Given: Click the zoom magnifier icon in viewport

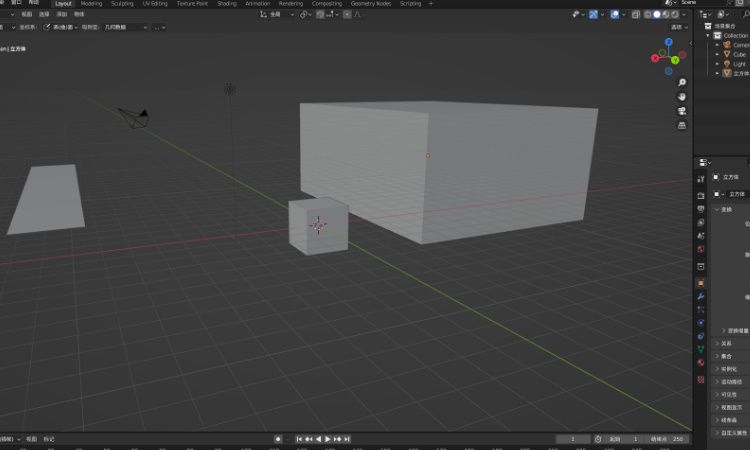Looking at the screenshot, I should pos(682,82).
